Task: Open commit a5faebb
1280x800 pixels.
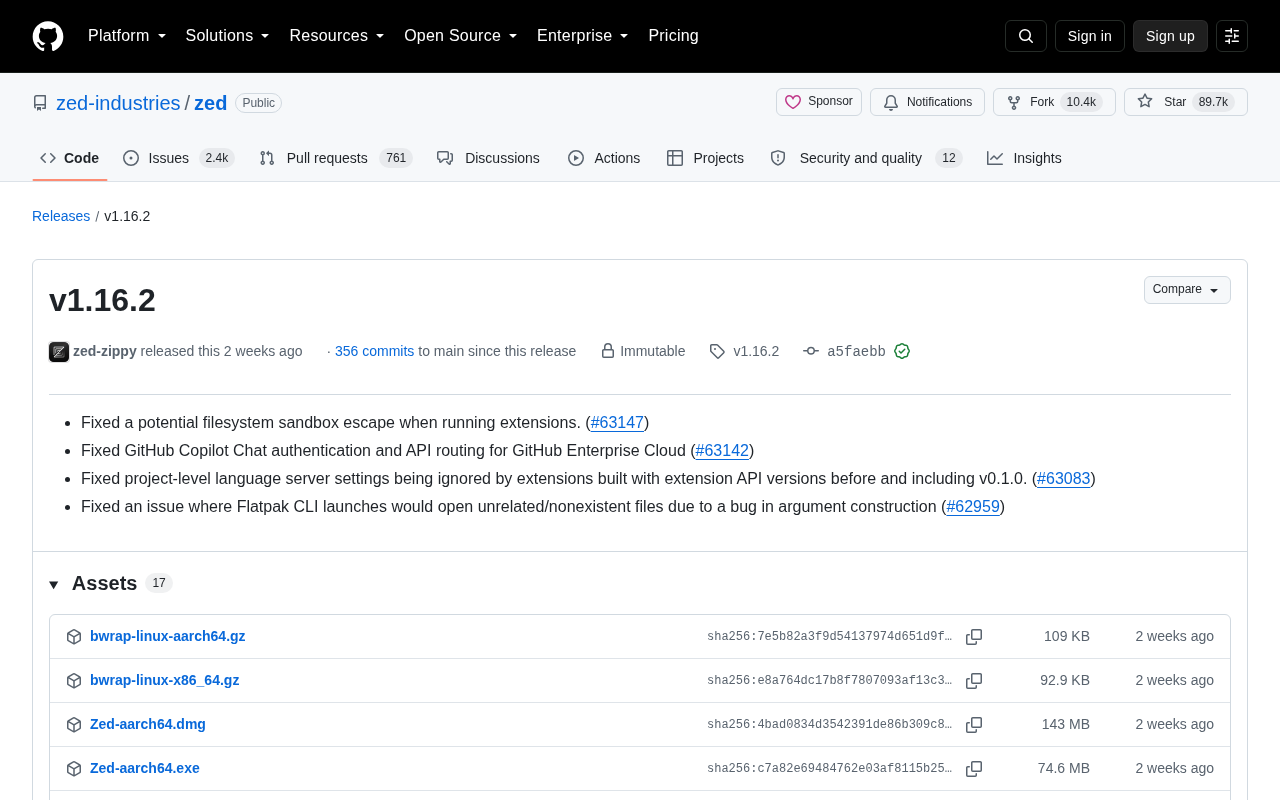Action: click(x=856, y=351)
